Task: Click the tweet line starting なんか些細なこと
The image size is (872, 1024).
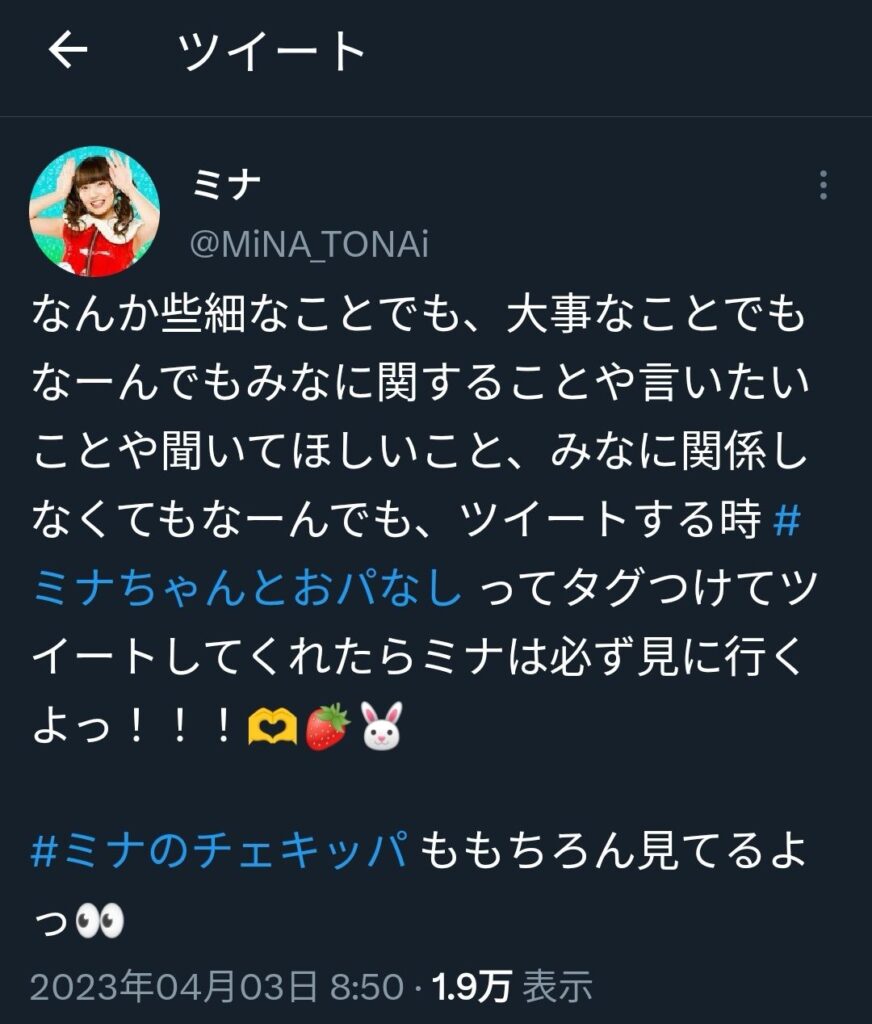Action: pyautogui.click(x=418, y=314)
